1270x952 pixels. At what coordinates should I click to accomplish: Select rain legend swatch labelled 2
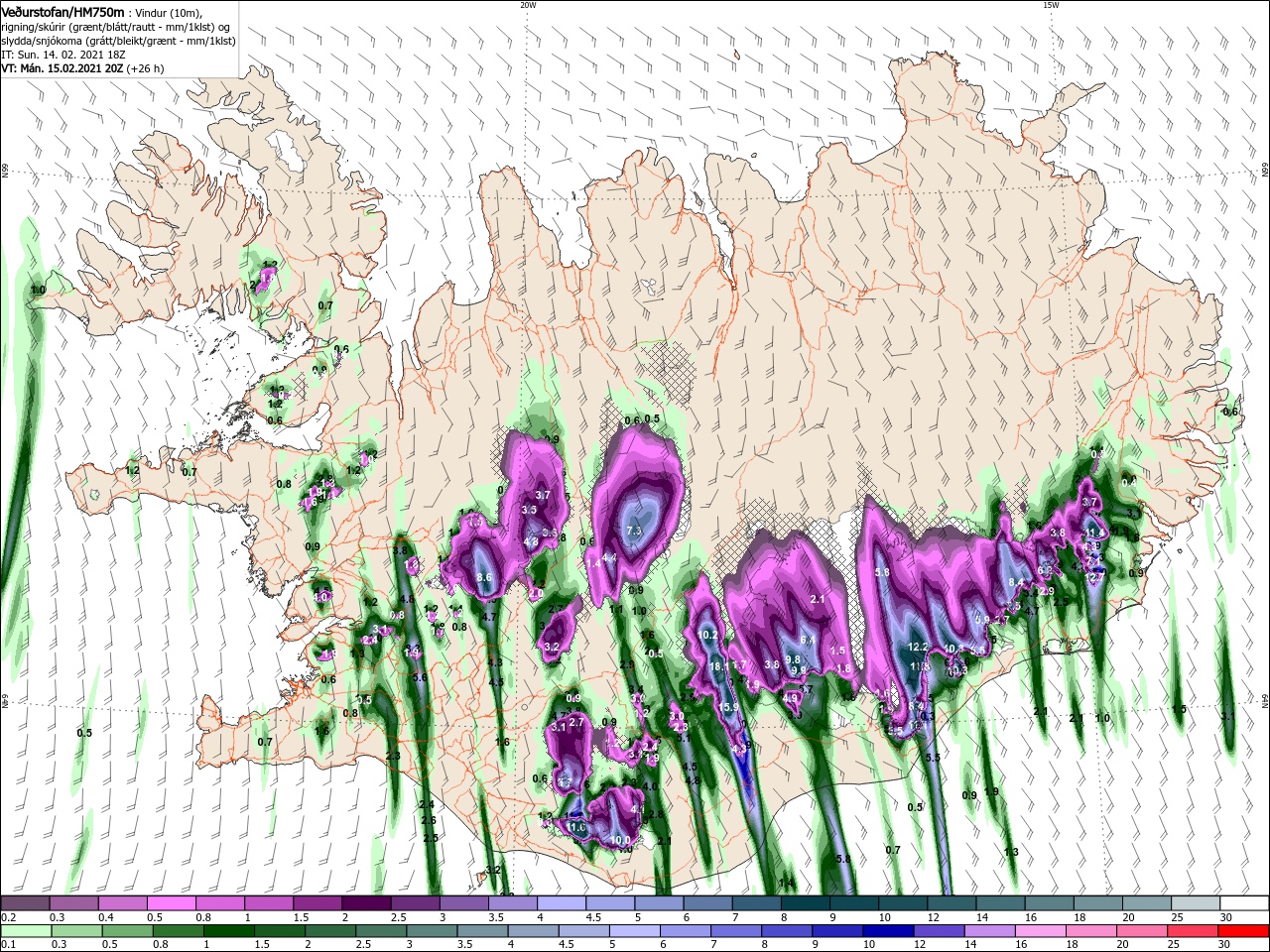tap(329, 932)
